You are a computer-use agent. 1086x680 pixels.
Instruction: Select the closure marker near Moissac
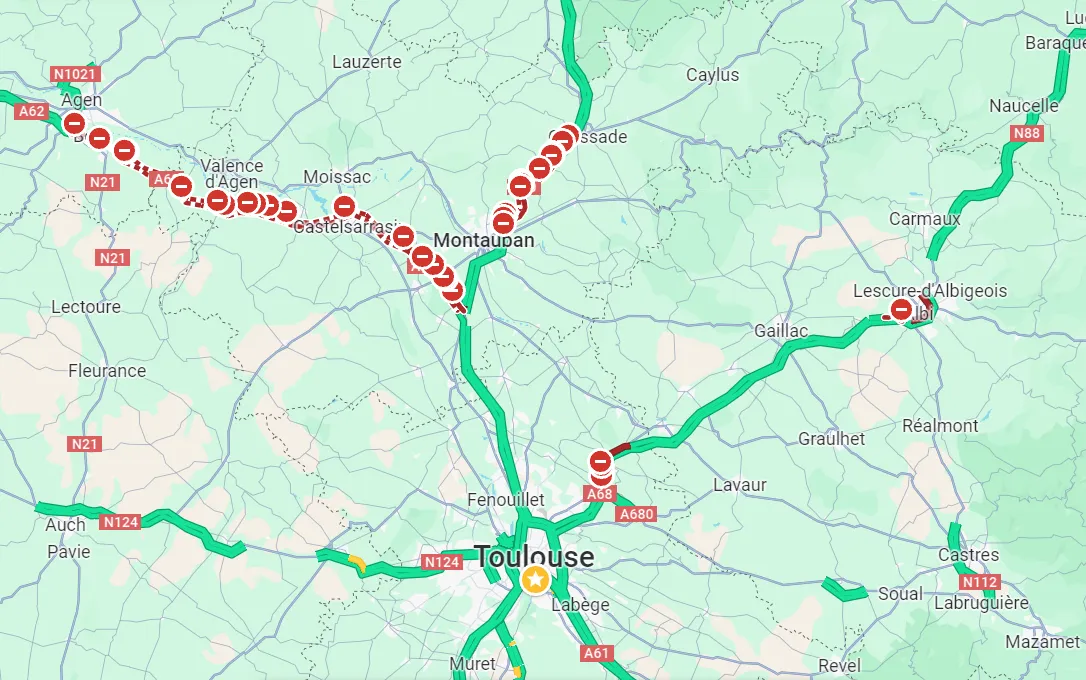pos(344,206)
